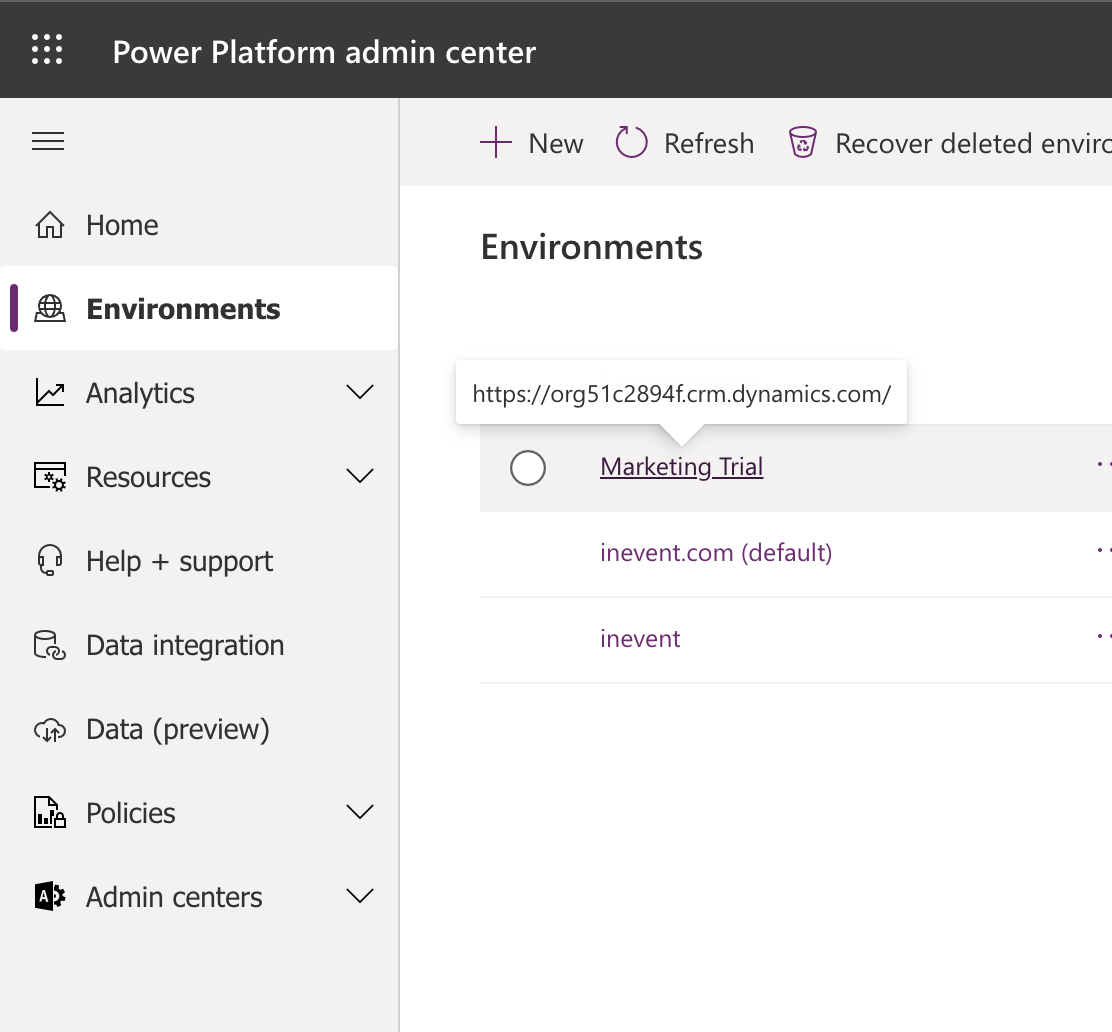Expand the Policies chevron
The image size is (1112, 1032).
tap(360, 811)
